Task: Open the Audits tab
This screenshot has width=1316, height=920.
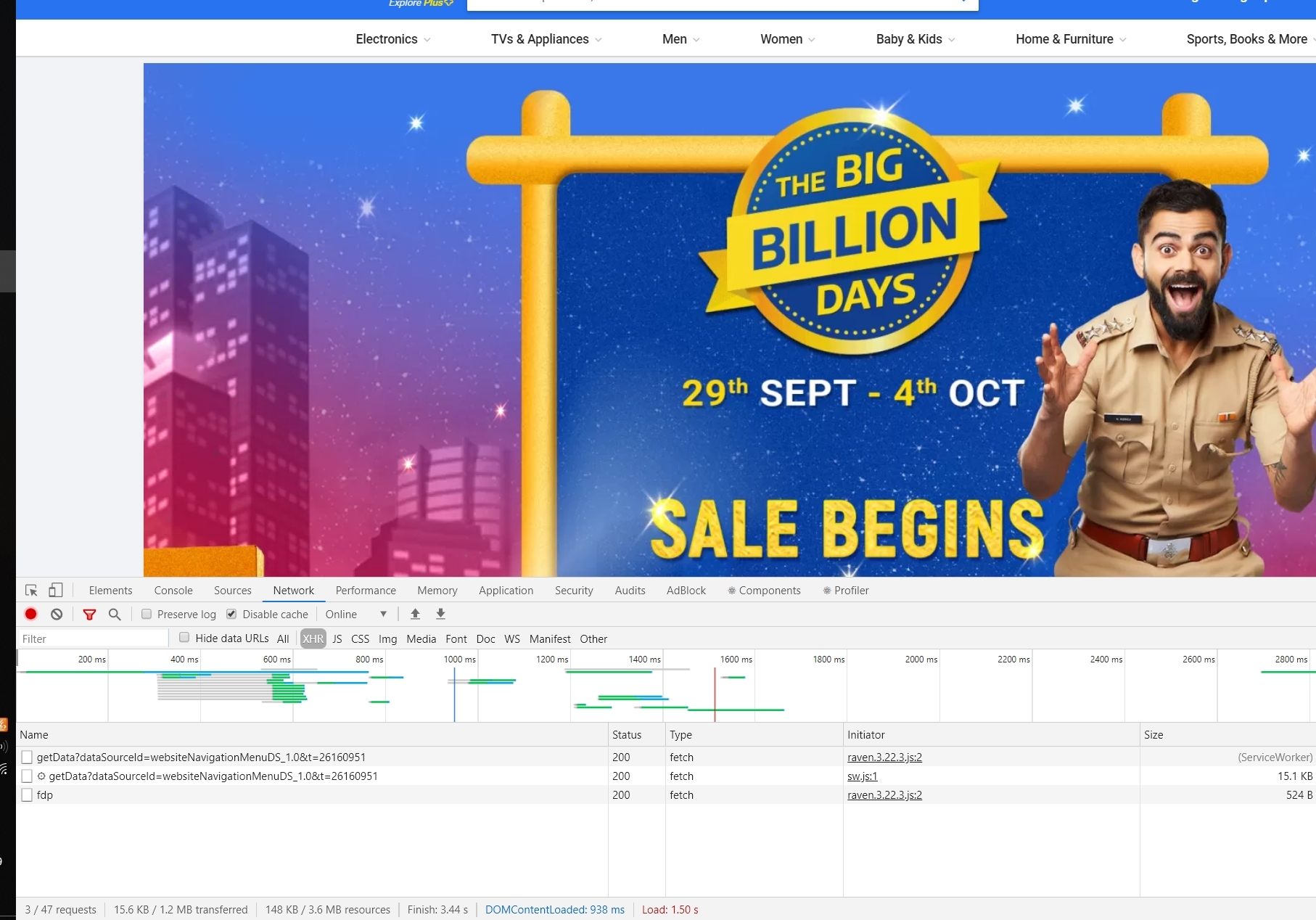Action: (x=630, y=591)
